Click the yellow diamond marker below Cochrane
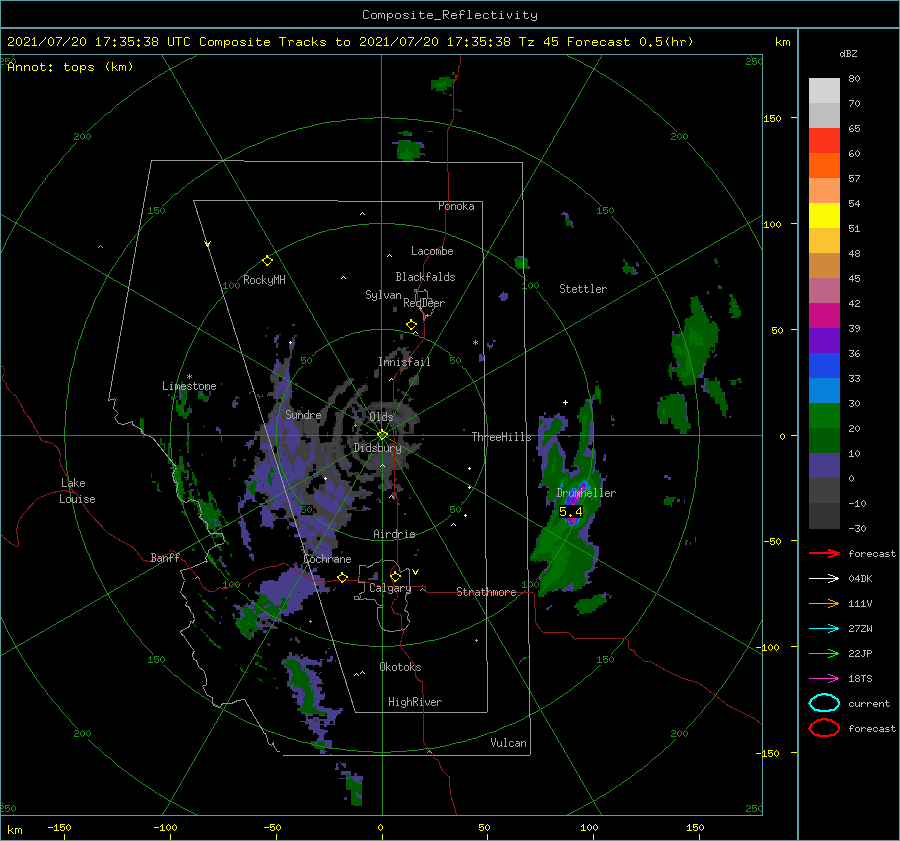Image resolution: width=900 pixels, height=841 pixels. coord(342,577)
